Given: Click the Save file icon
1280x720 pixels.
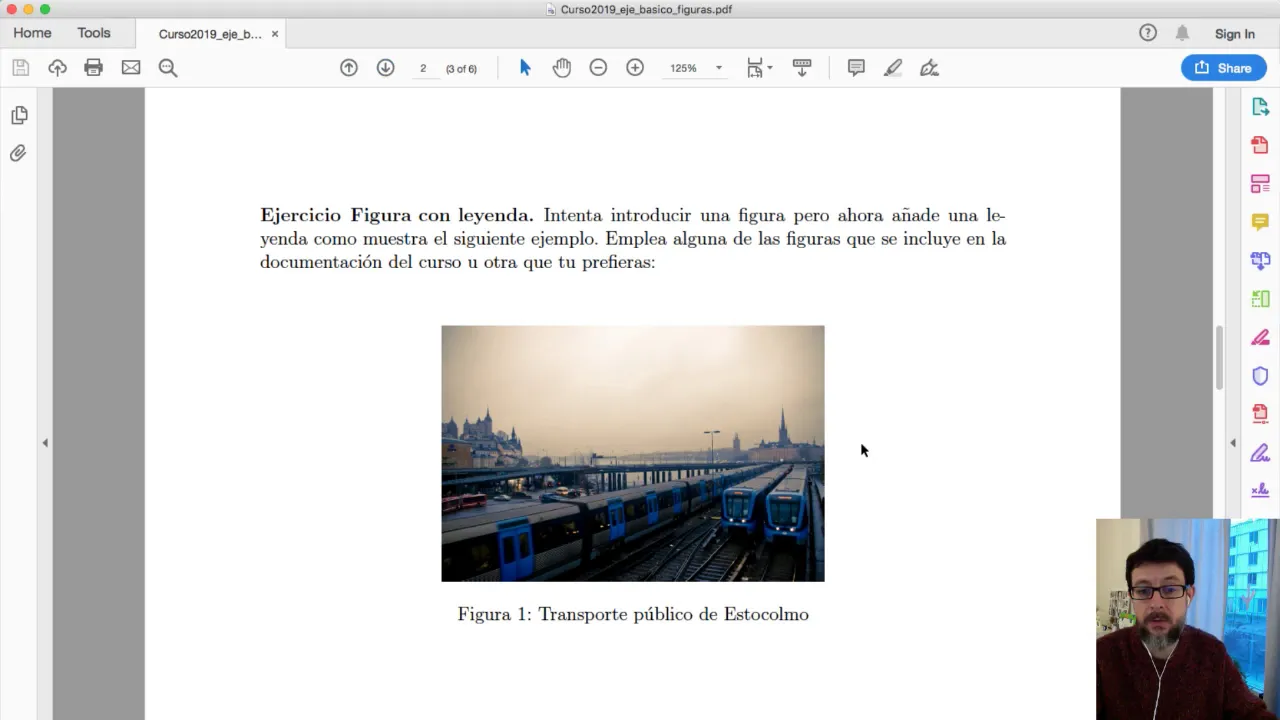Looking at the screenshot, I should [x=20, y=68].
